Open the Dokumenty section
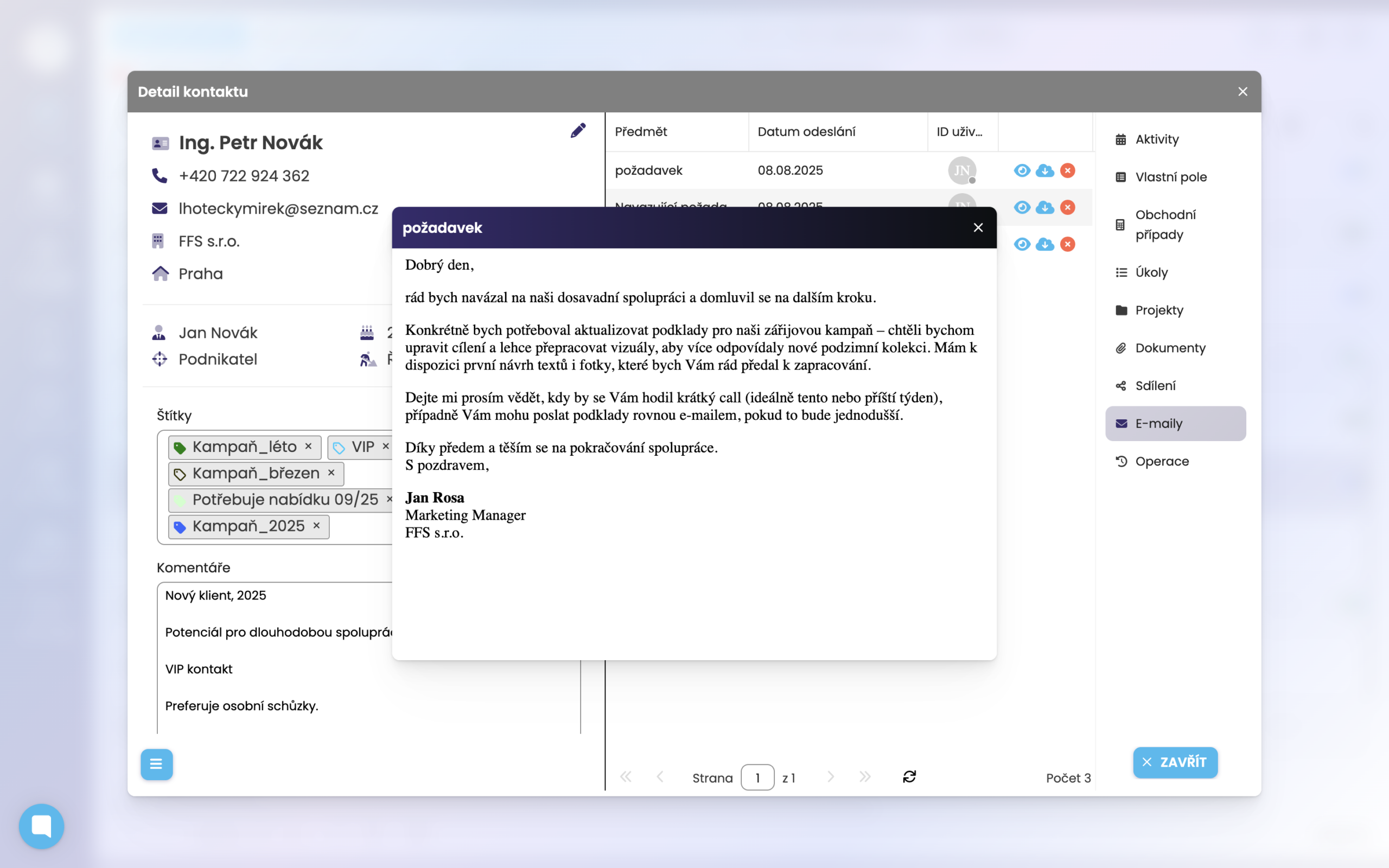 pyautogui.click(x=1170, y=347)
